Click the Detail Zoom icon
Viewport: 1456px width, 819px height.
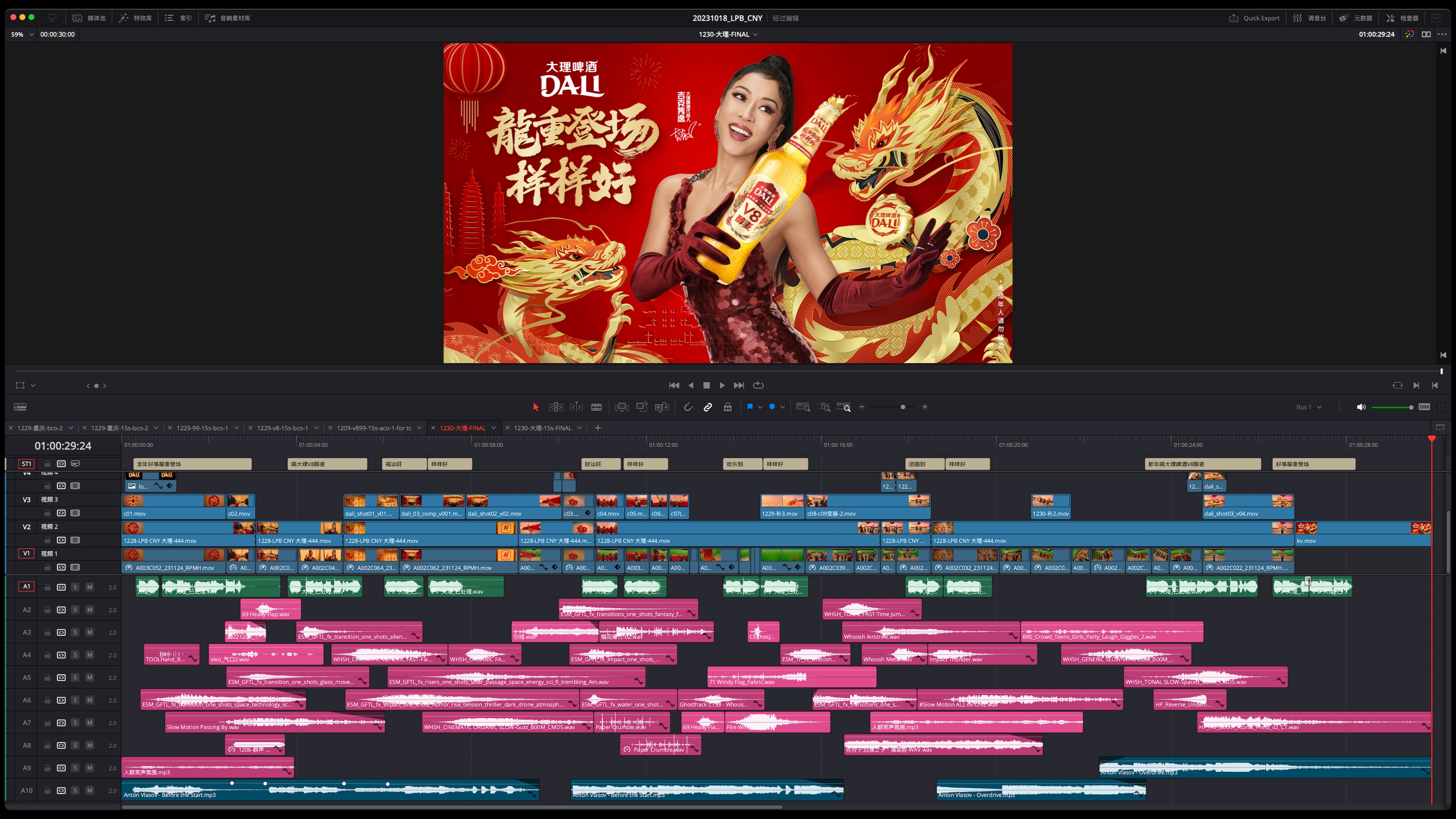tap(824, 407)
